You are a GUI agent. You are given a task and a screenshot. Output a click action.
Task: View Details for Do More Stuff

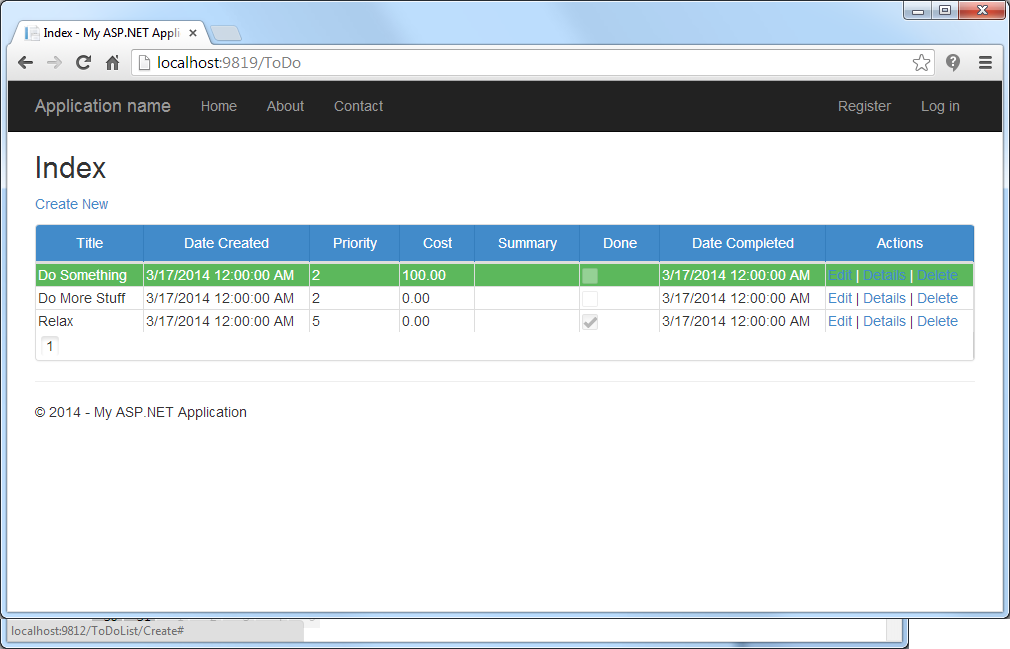(x=884, y=298)
